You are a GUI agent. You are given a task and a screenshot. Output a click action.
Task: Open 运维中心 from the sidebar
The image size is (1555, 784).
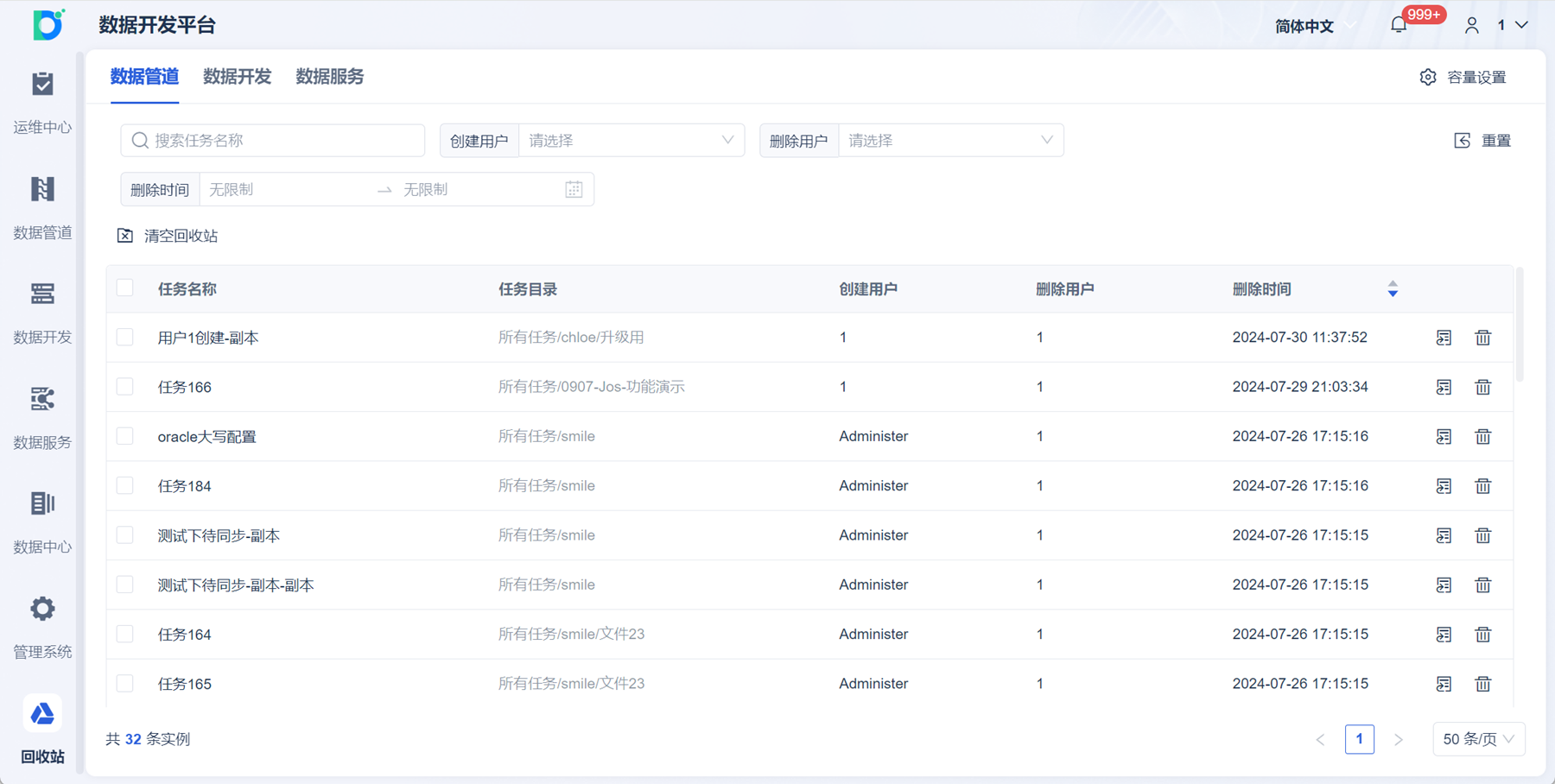[42, 85]
